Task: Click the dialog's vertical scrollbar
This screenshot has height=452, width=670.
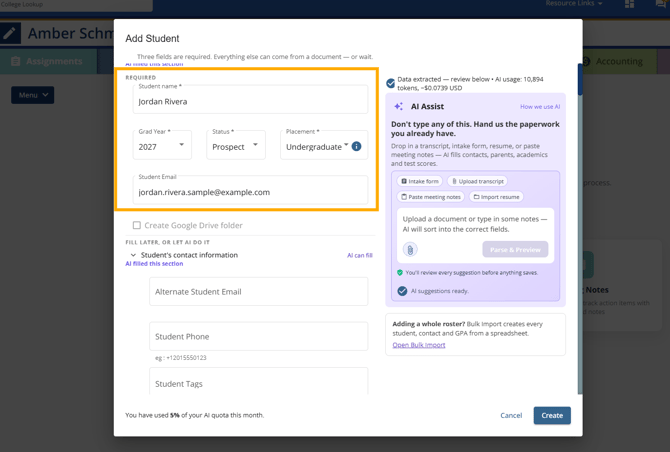Action: pyautogui.click(x=580, y=229)
